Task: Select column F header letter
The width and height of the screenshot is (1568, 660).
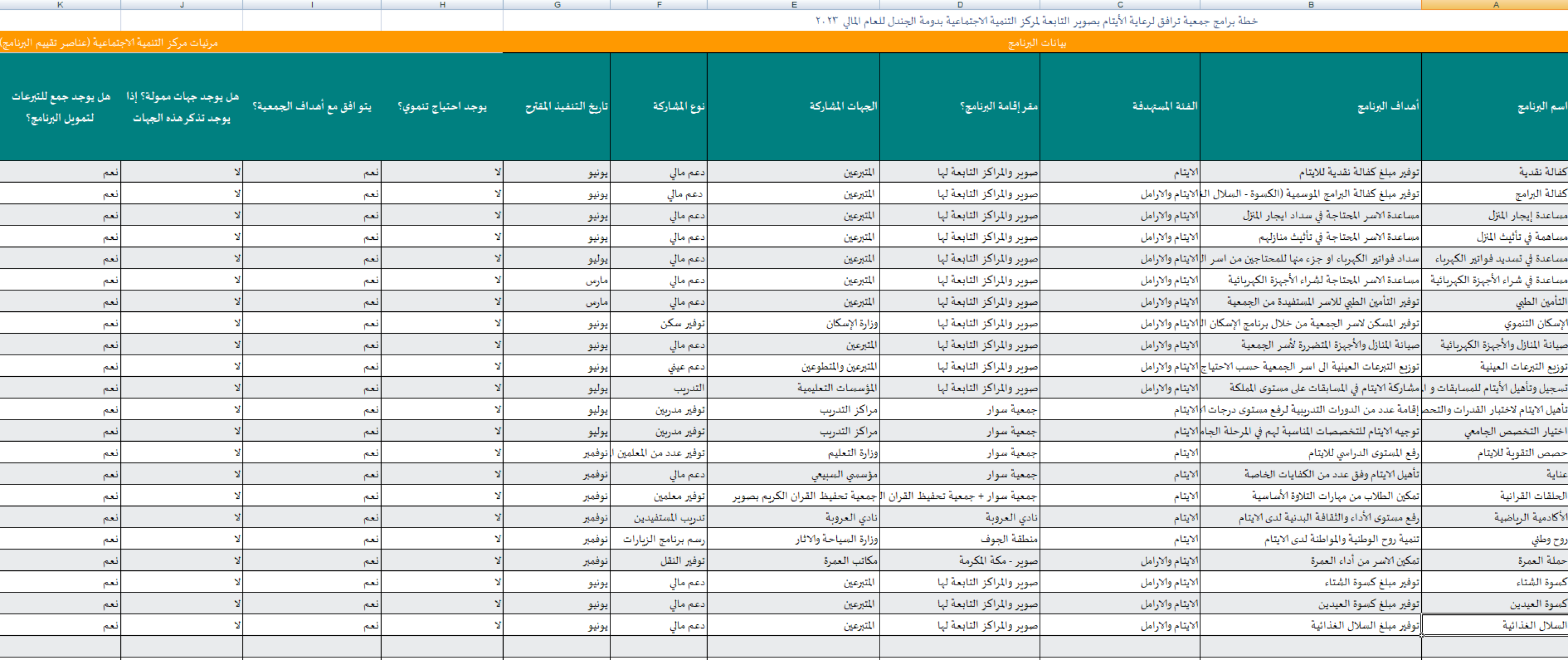Action: [659, 5]
